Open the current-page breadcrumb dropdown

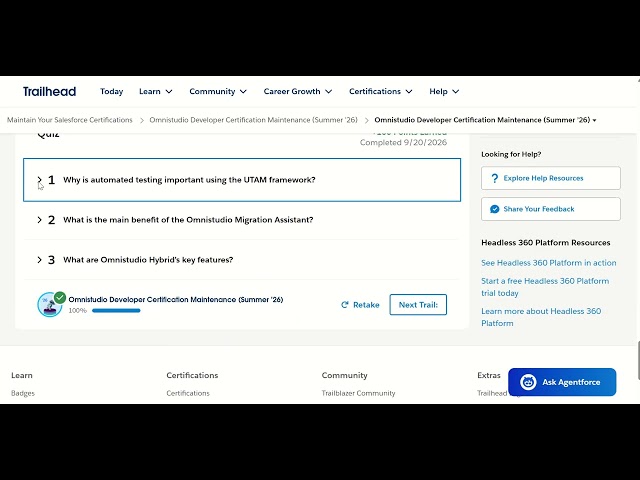[x=485, y=120]
